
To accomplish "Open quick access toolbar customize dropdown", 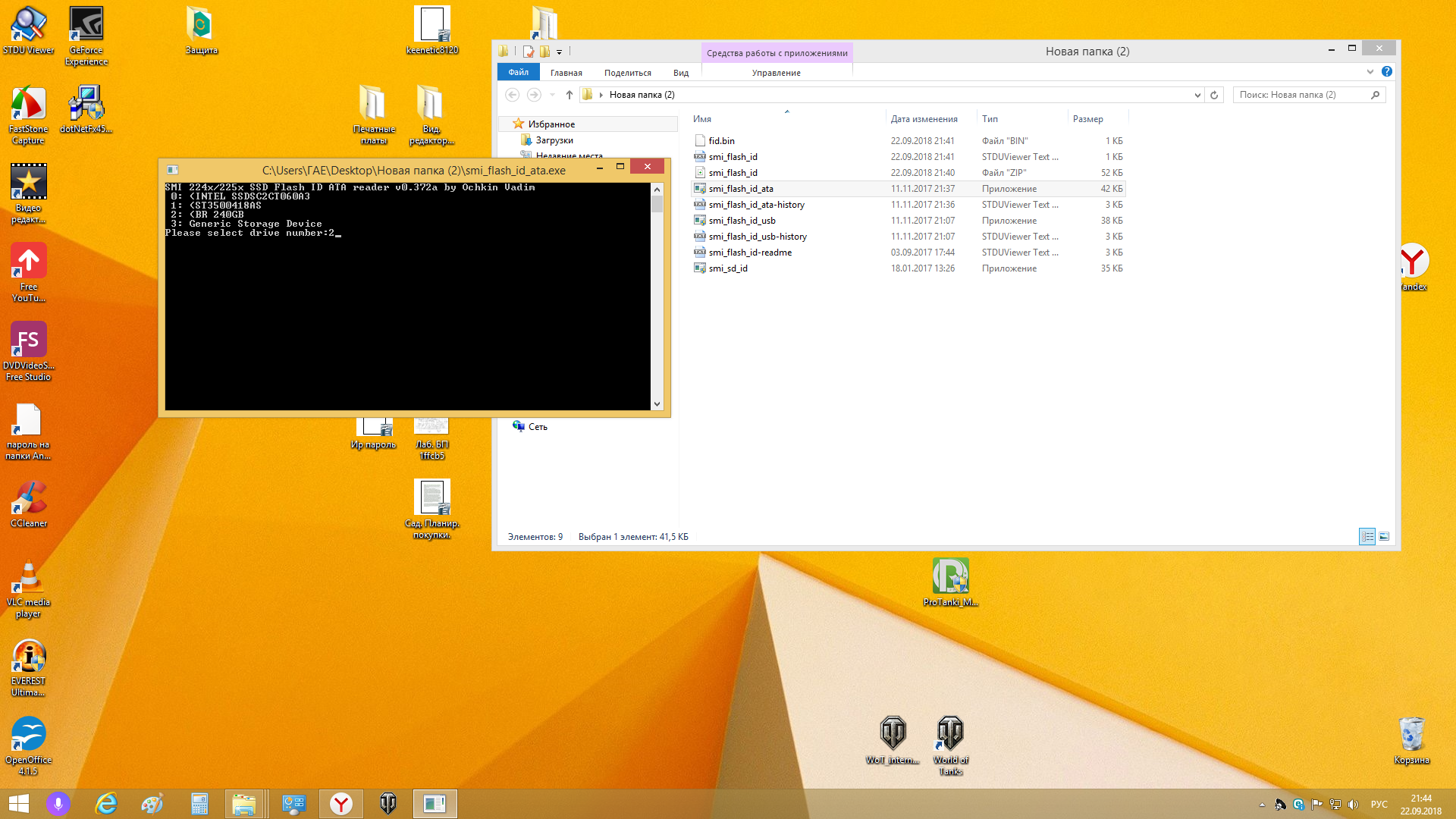I will (560, 52).
